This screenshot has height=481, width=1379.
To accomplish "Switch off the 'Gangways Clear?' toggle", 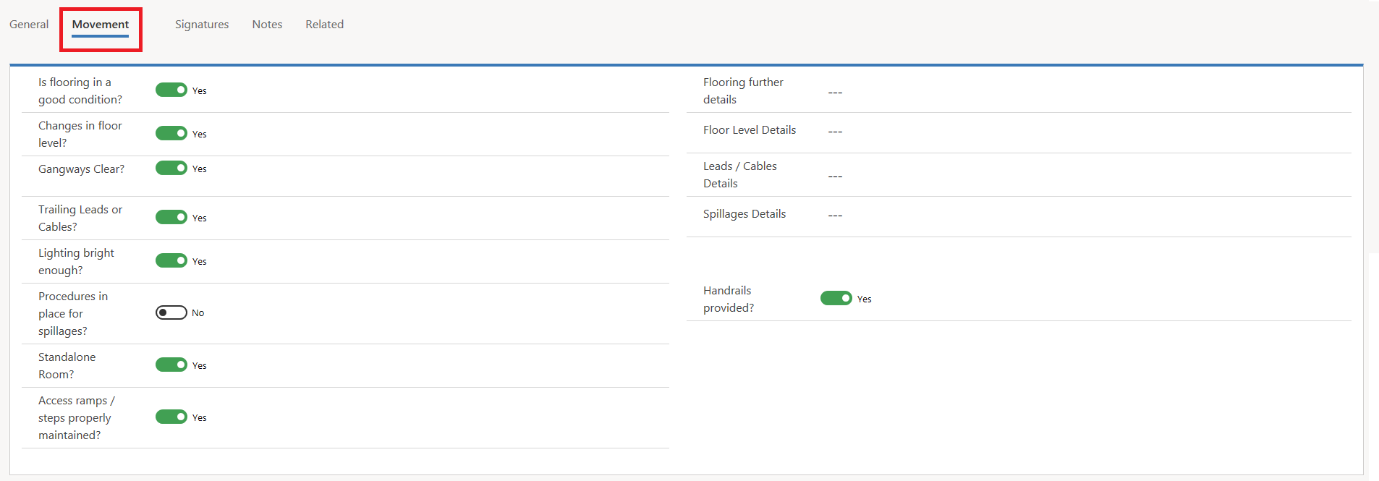I will [x=171, y=168].
